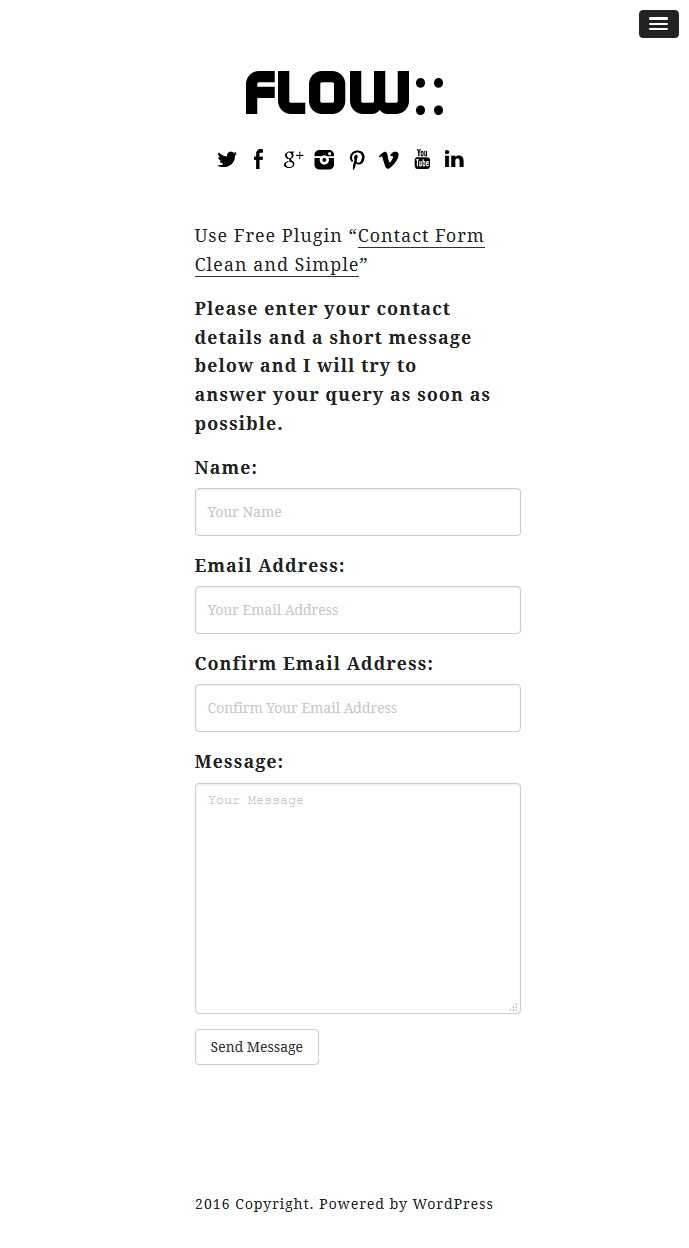
Task: Select the Confirm Your Email Address field
Action: (x=357, y=708)
